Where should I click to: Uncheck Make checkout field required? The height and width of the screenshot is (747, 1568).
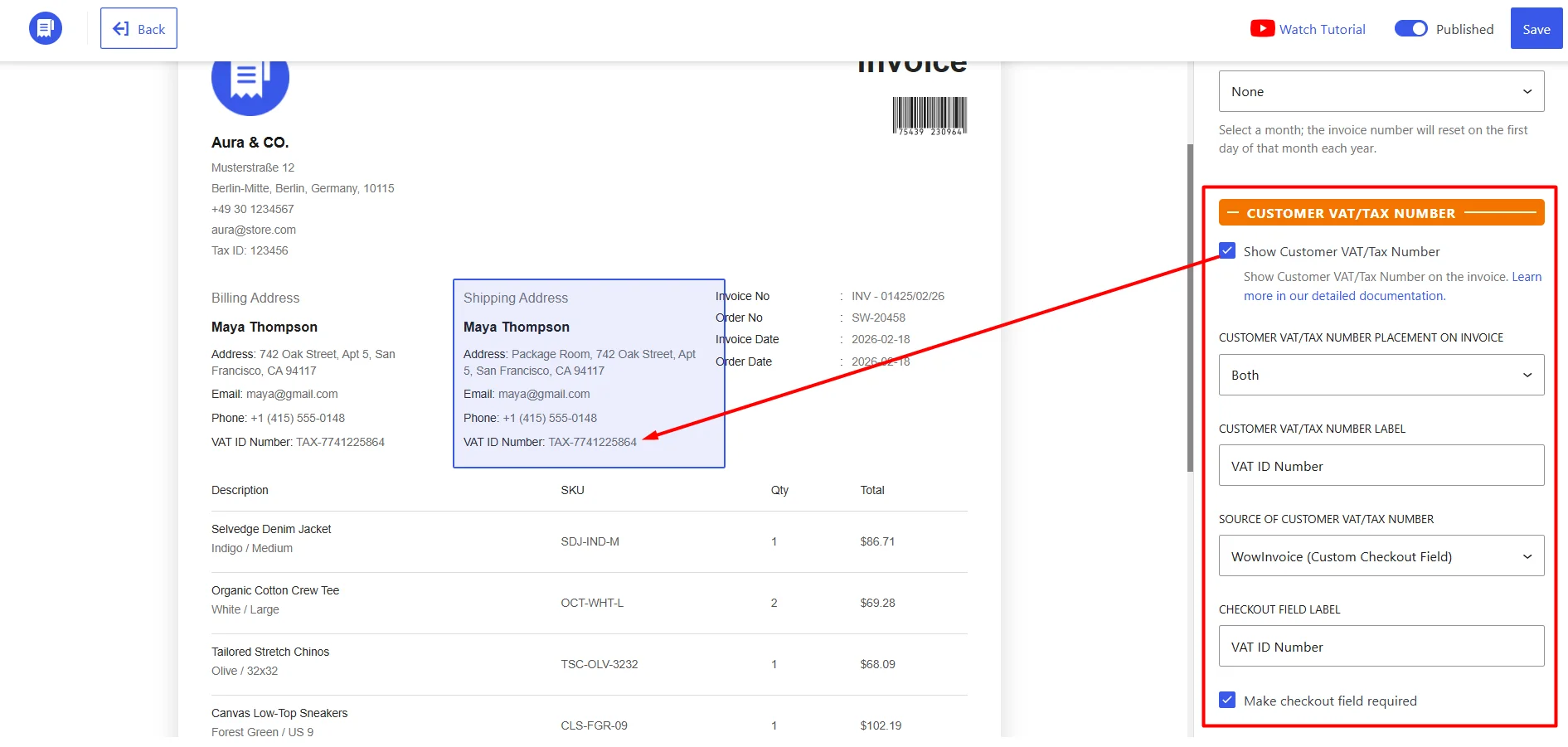pos(1227,700)
